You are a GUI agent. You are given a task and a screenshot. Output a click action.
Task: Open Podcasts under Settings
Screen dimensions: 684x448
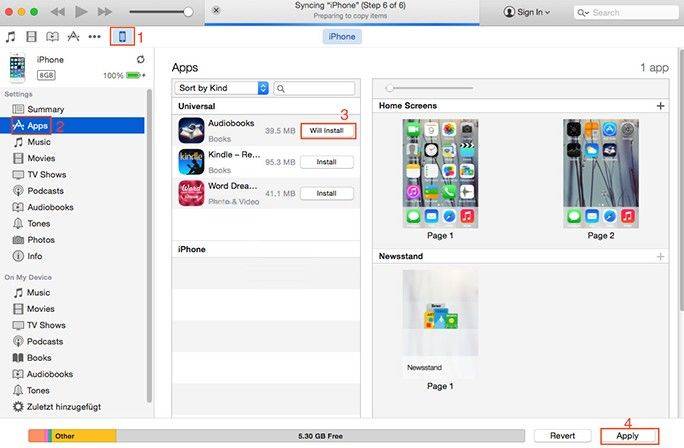[72, 191]
